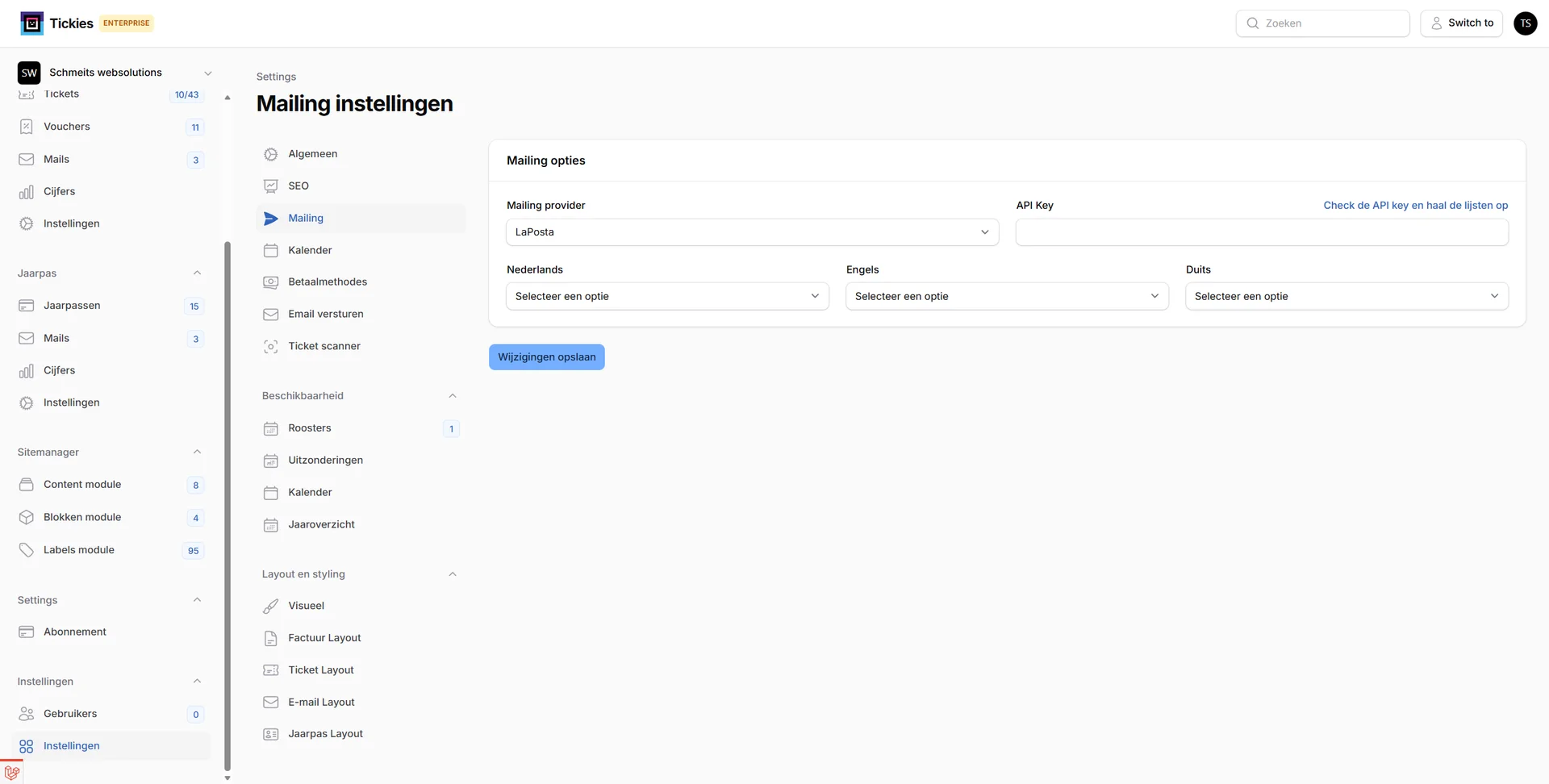The width and height of the screenshot is (1549, 784).
Task: Click inside the API Key input field
Action: coord(1261,231)
